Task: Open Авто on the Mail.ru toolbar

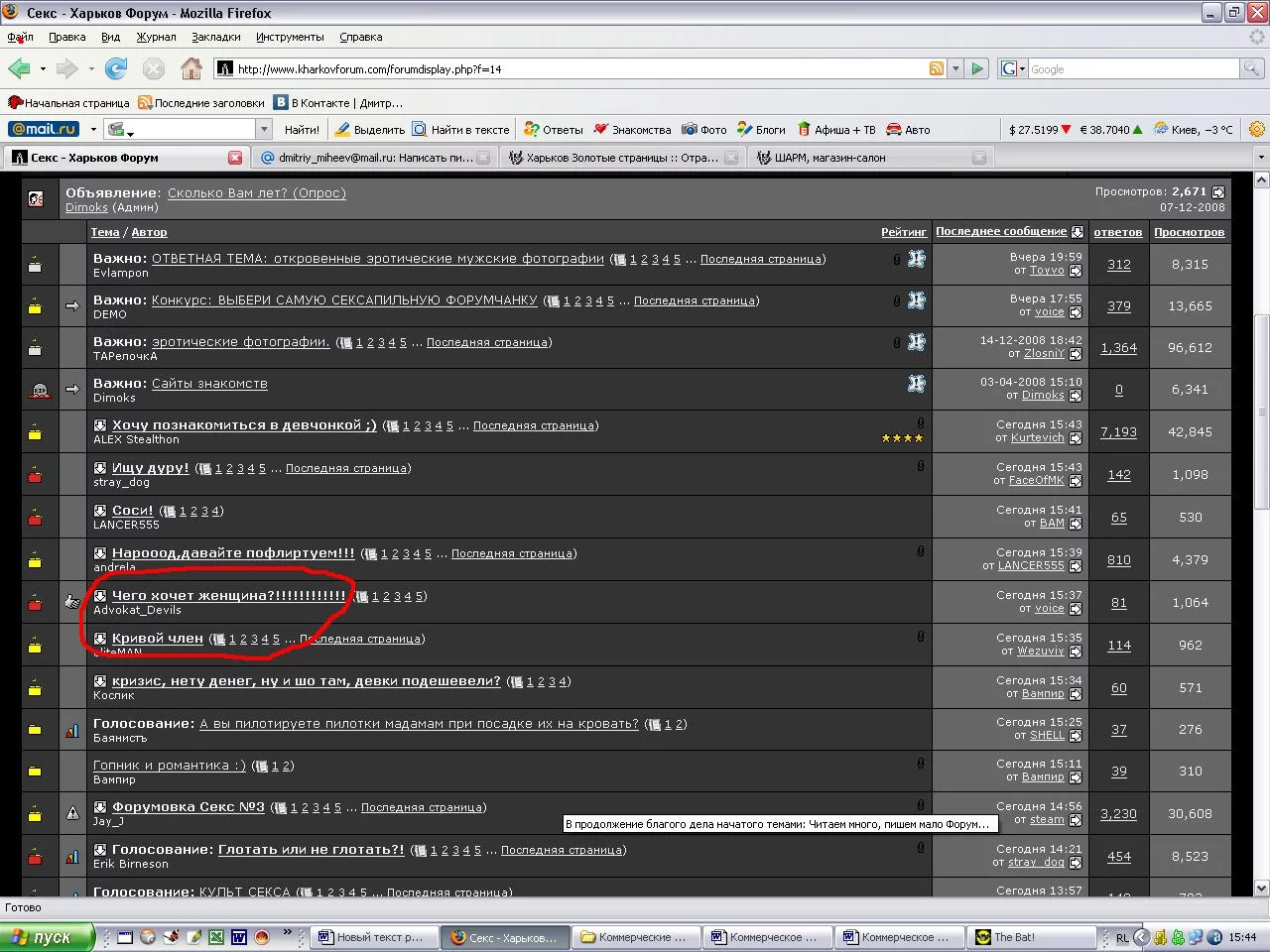Action: pos(908,130)
